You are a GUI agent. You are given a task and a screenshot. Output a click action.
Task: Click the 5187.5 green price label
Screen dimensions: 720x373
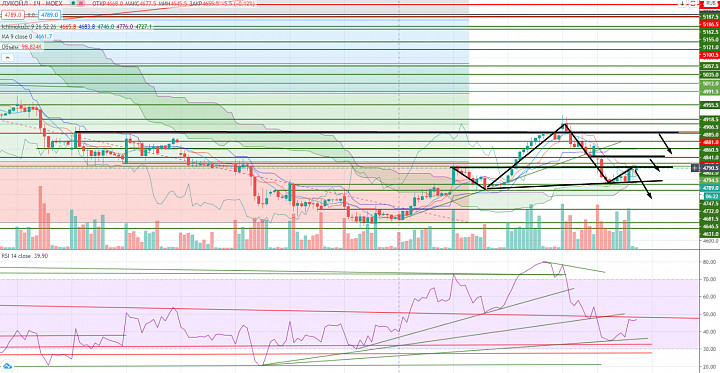[709, 16]
